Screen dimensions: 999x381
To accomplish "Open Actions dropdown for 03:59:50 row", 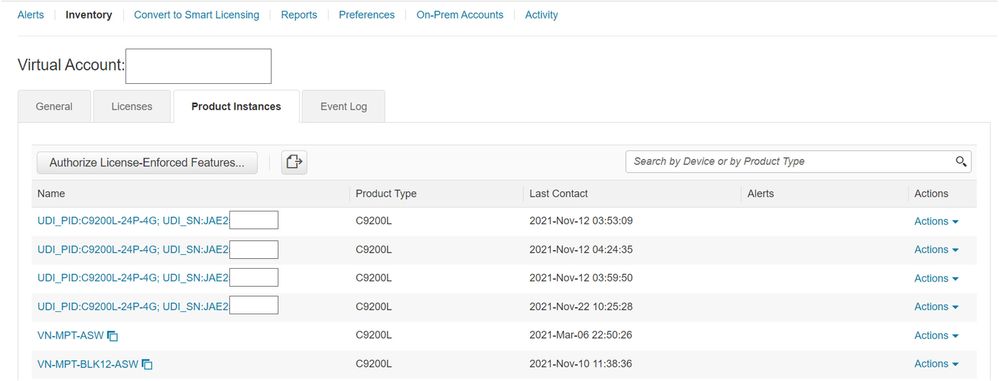I will [936, 278].
